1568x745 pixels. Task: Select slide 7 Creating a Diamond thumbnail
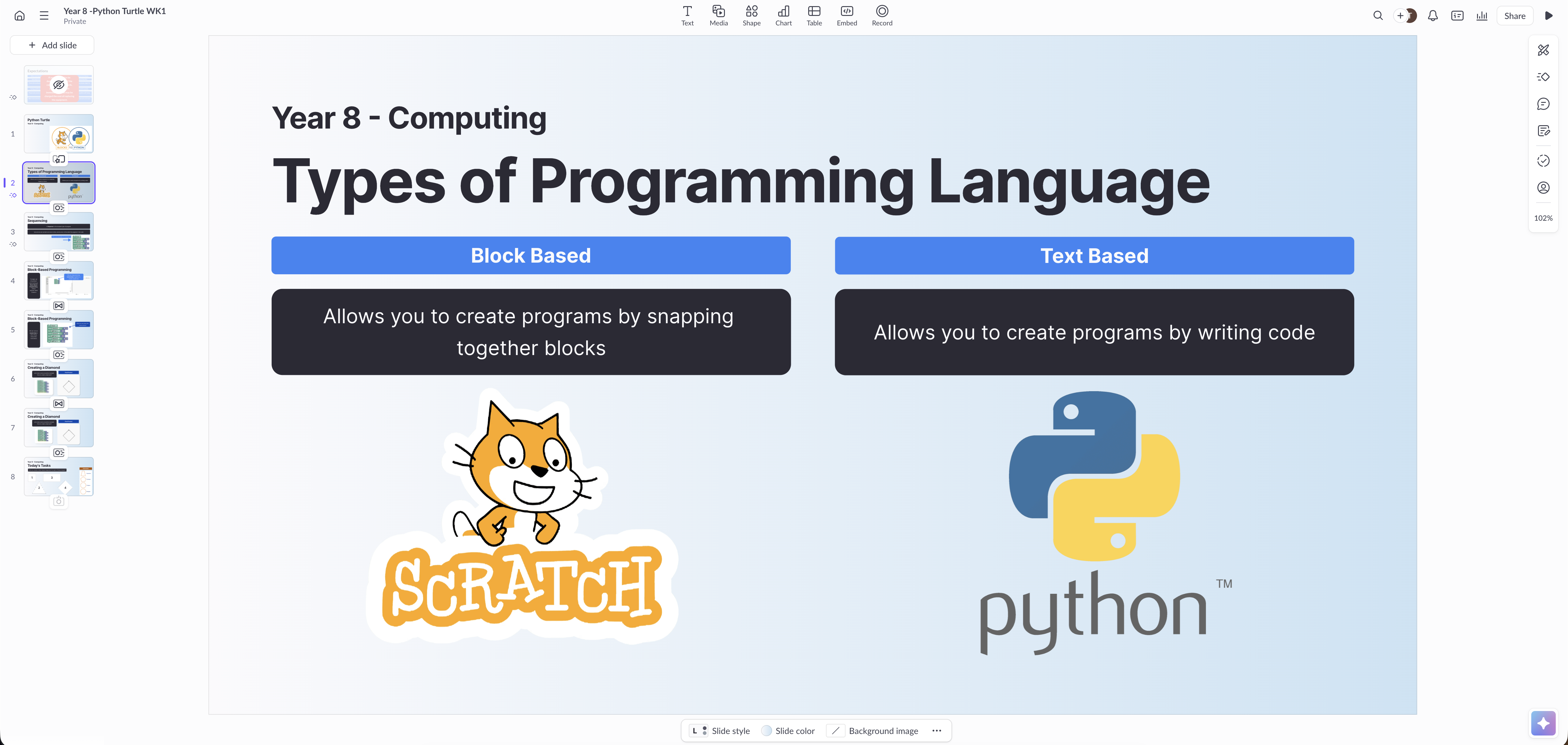tap(58, 427)
